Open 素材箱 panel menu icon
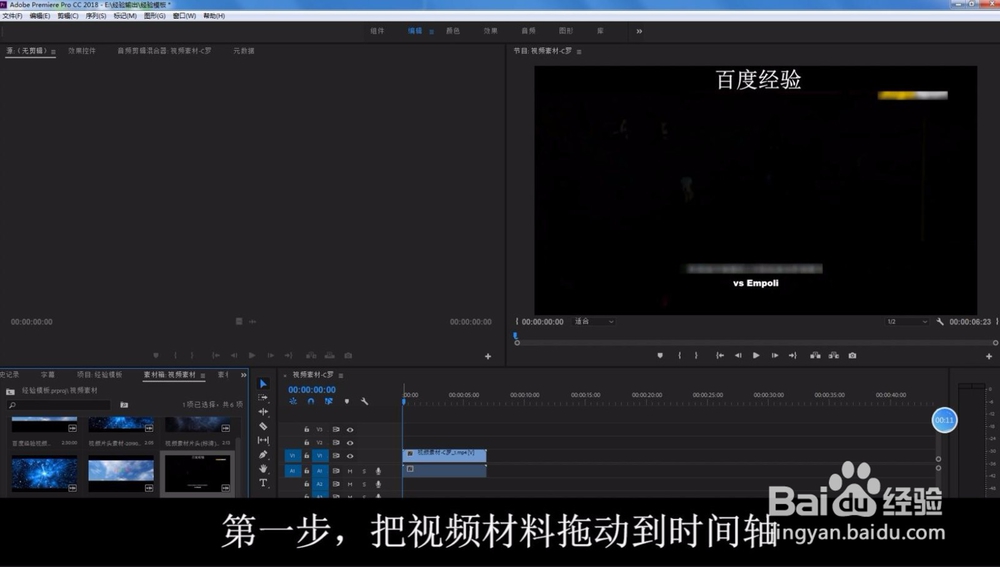Image resolution: width=1000 pixels, height=567 pixels. (x=203, y=376)
